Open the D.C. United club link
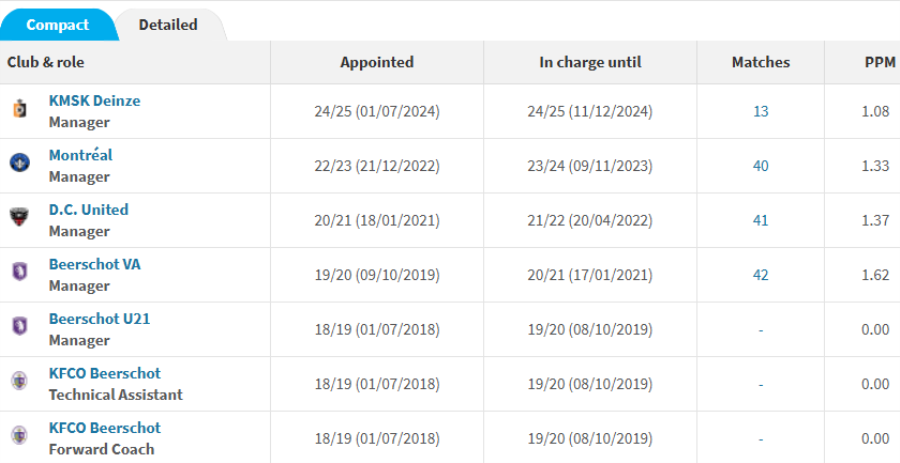This screenshot has height=463, width=900. click(x=88, y=209)
